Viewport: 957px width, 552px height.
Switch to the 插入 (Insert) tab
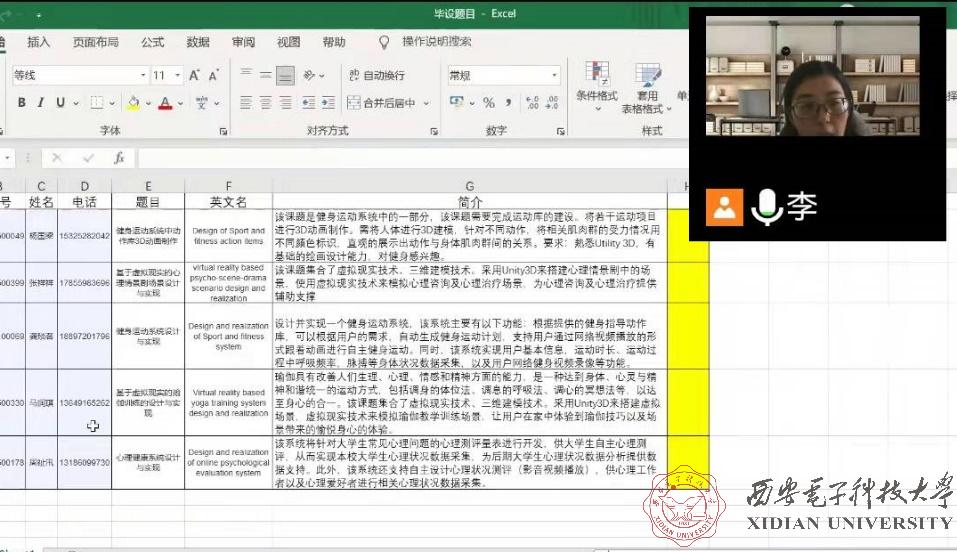coord(38,42)
